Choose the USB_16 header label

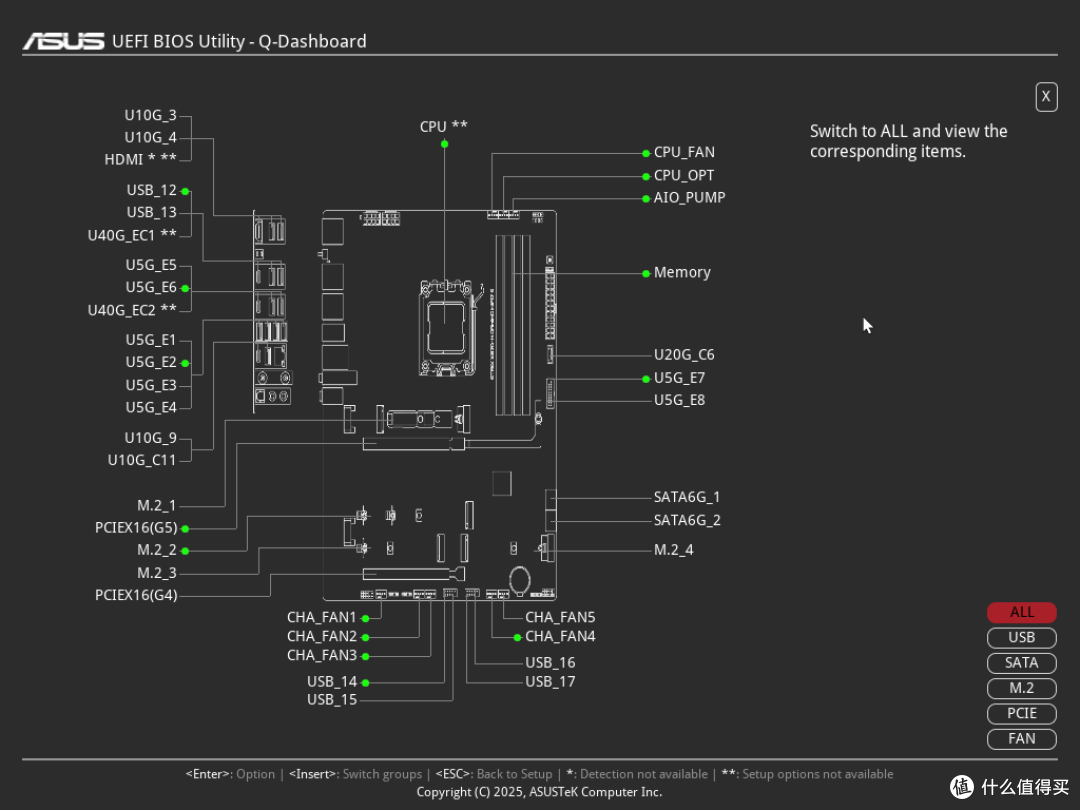[550, 663]
